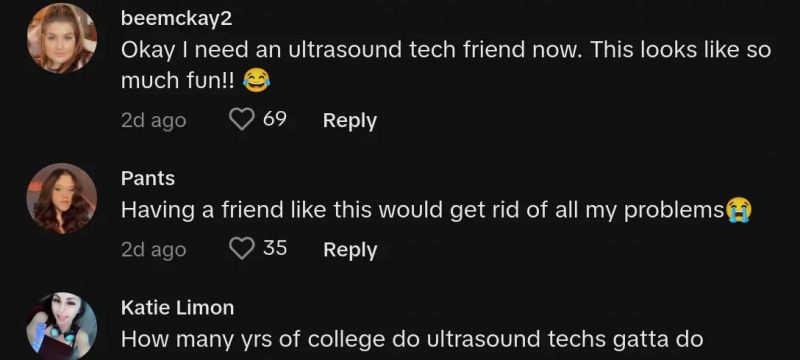Like beemckay2's comment with the heart icon
The image size is (800, 360).
[242, 120]
